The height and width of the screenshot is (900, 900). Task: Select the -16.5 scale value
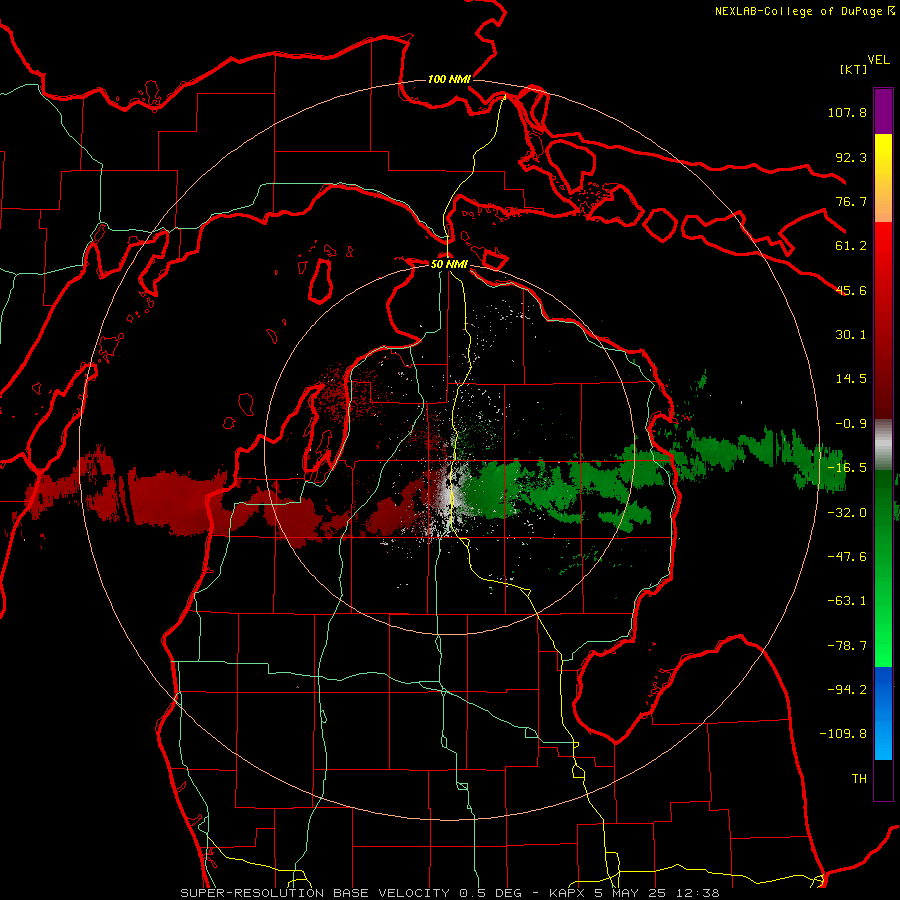pos(847,468)
